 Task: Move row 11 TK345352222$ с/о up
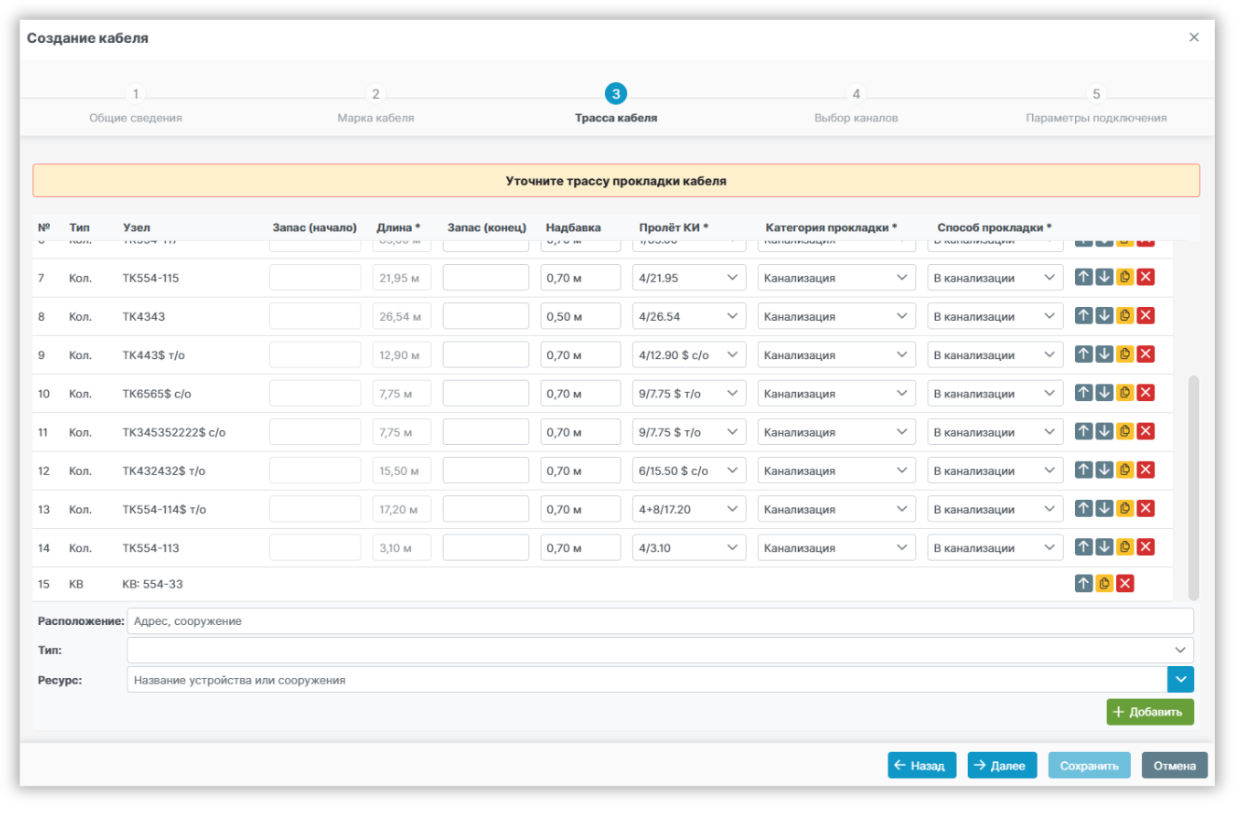point(1084,432)
